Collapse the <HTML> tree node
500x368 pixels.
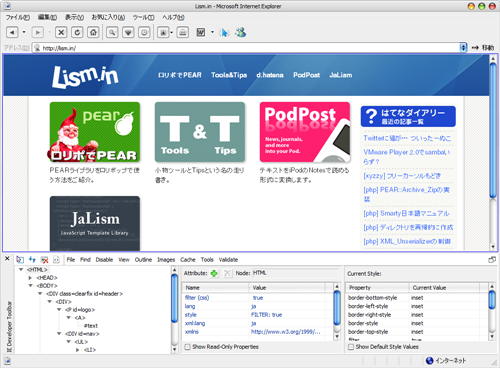[x=21, y=269]
